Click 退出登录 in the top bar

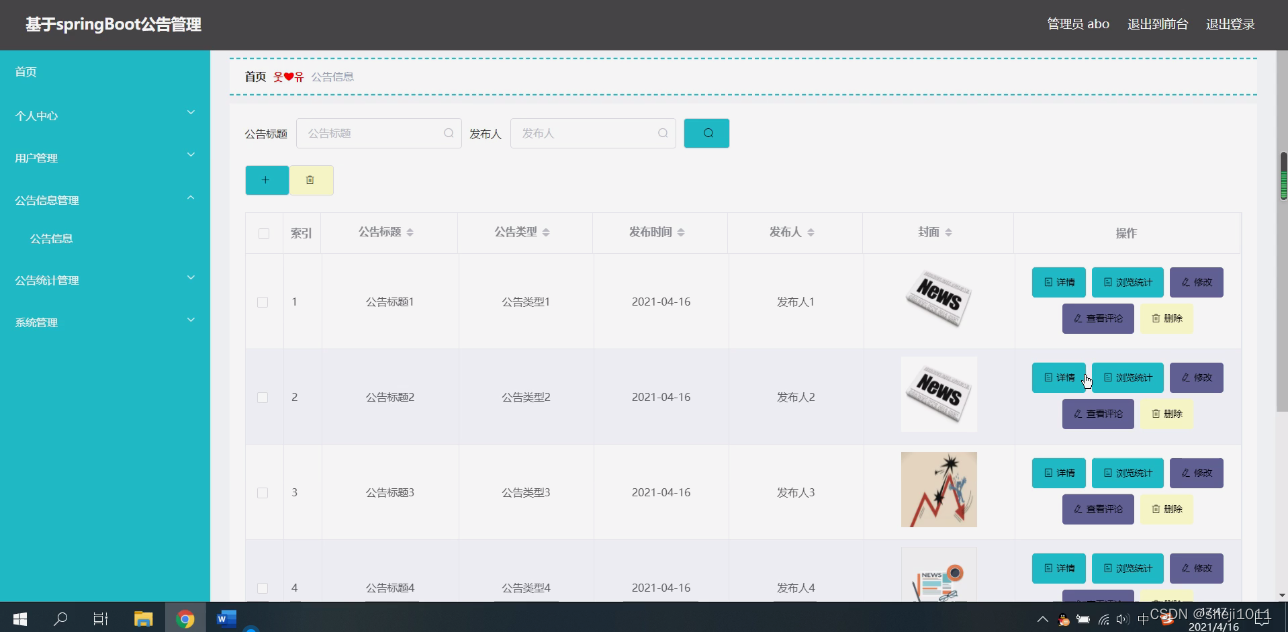1229,24
